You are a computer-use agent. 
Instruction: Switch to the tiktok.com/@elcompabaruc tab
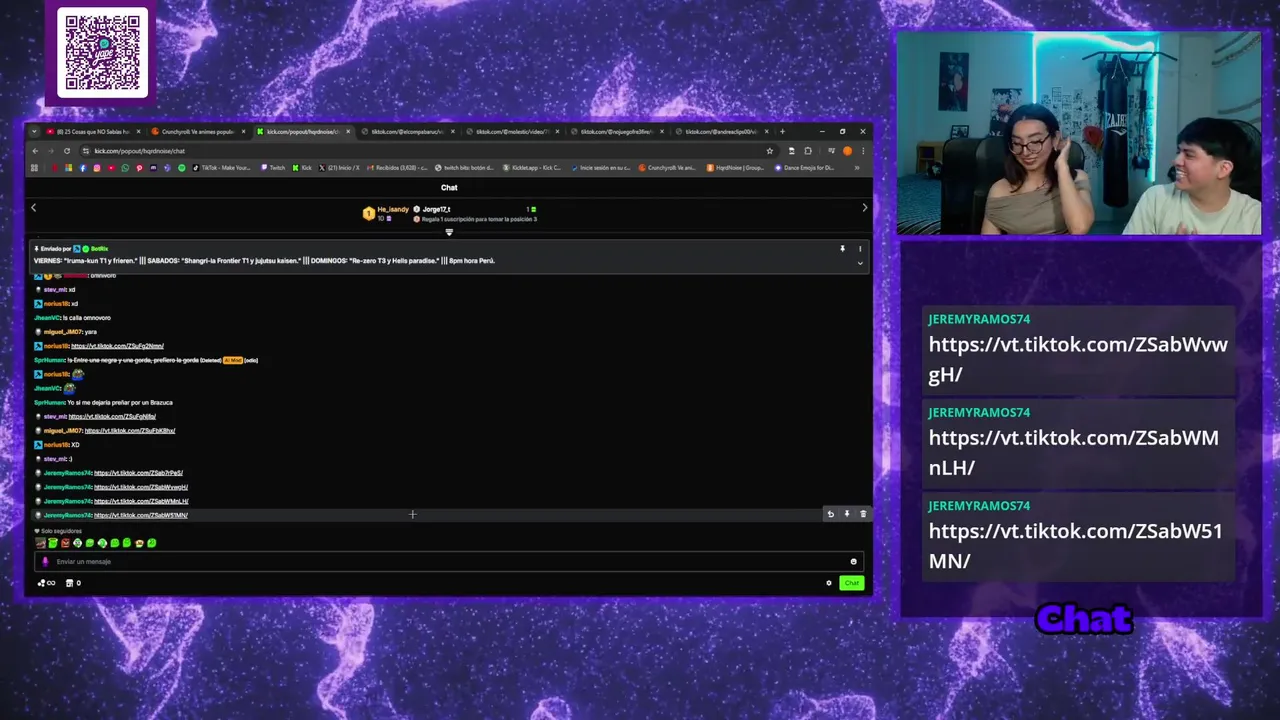(x=406, y=131)
